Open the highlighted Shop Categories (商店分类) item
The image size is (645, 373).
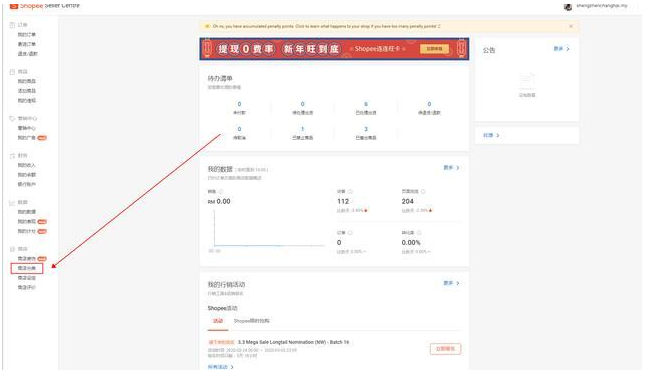pos(27,268)
